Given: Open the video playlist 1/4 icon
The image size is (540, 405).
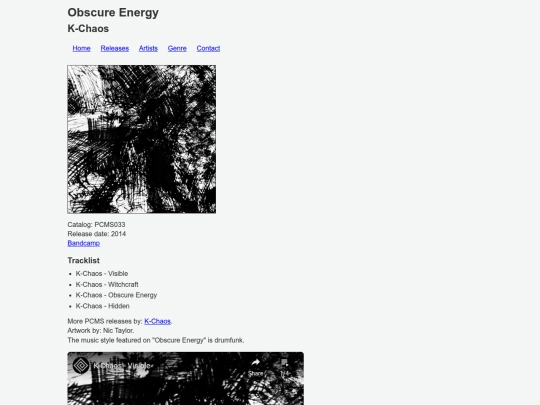Looking at the screenshot, I should pos(284,367).
